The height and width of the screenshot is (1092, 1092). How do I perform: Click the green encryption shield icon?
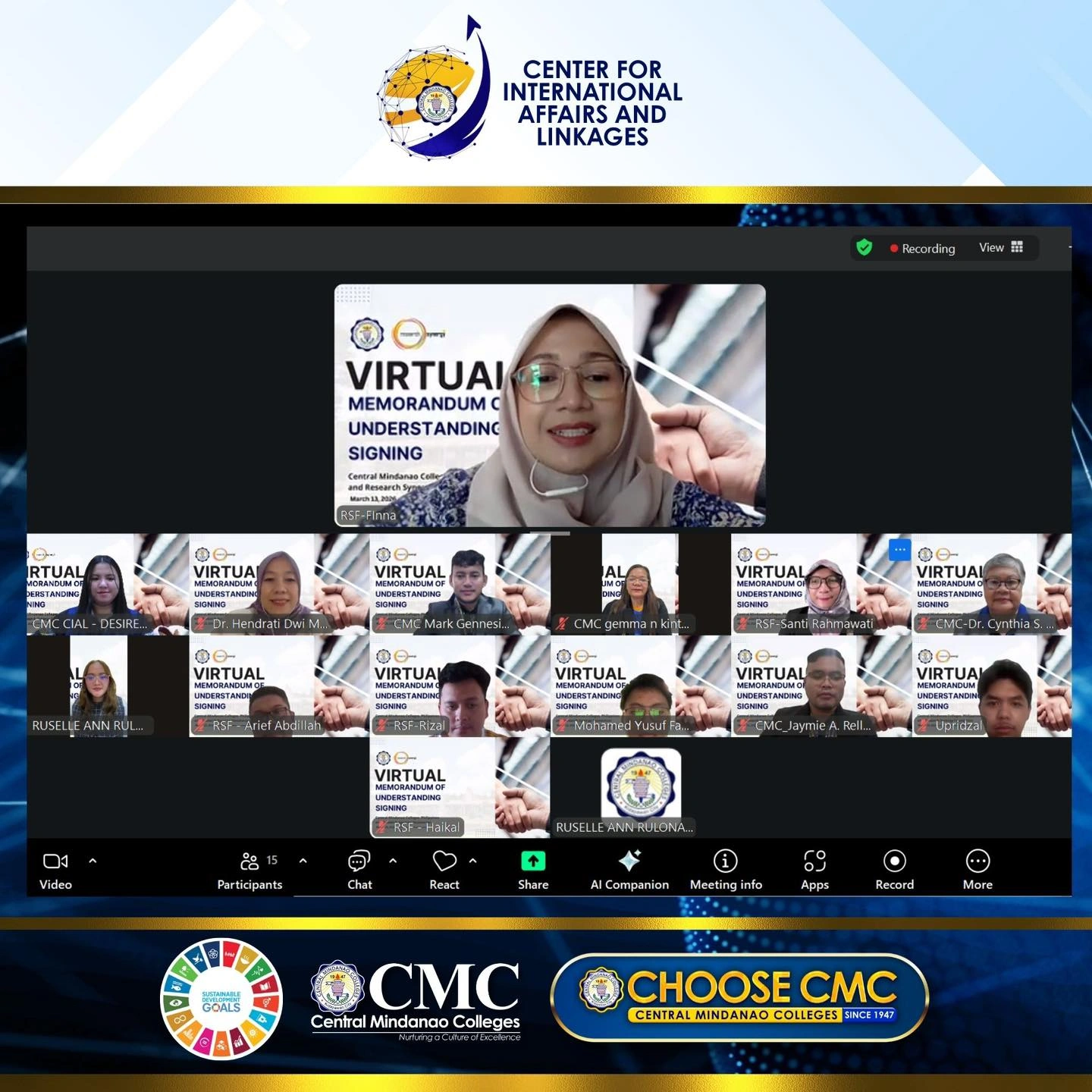(864, 247)
